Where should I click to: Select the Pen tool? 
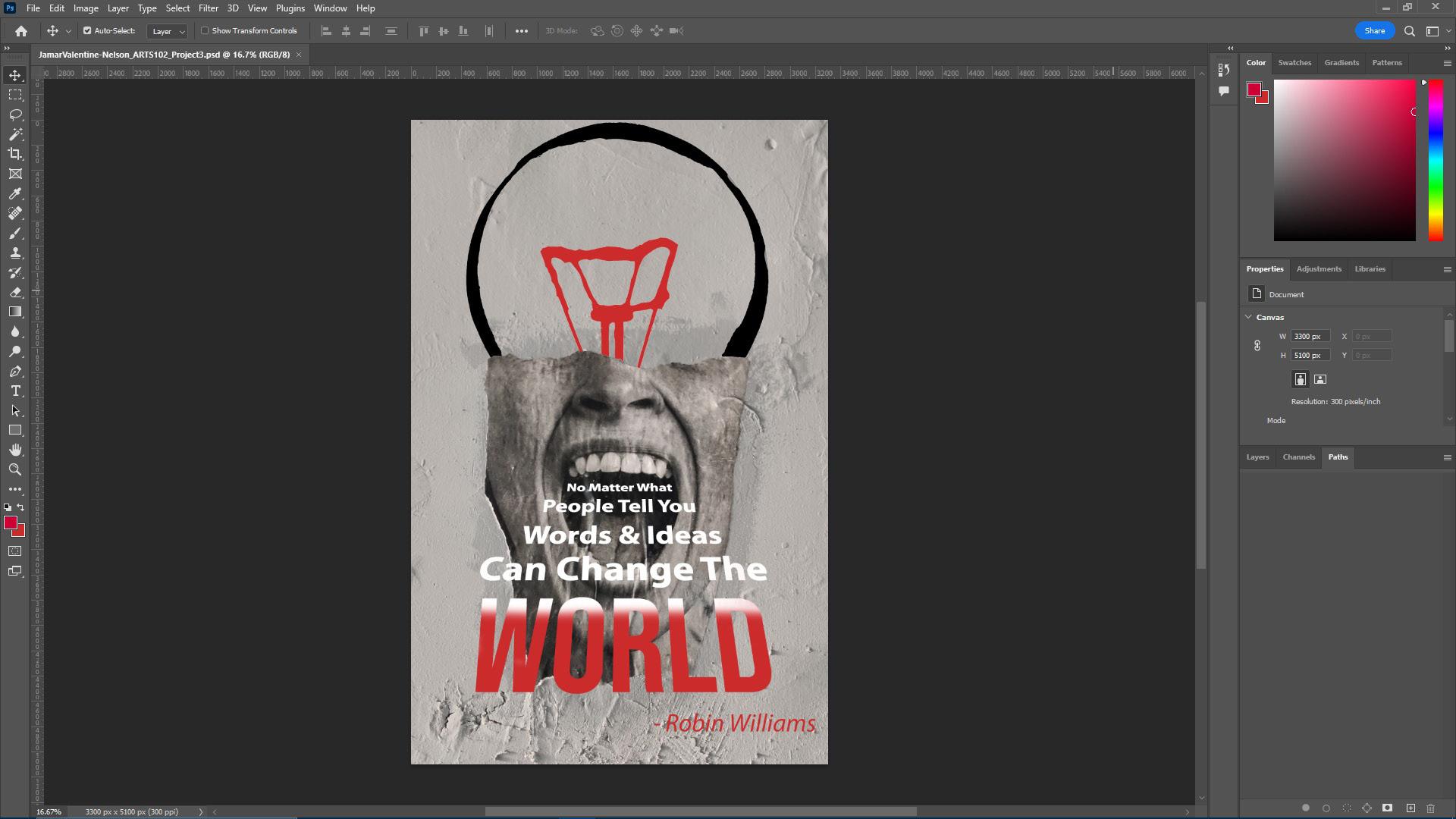(15, 371)
